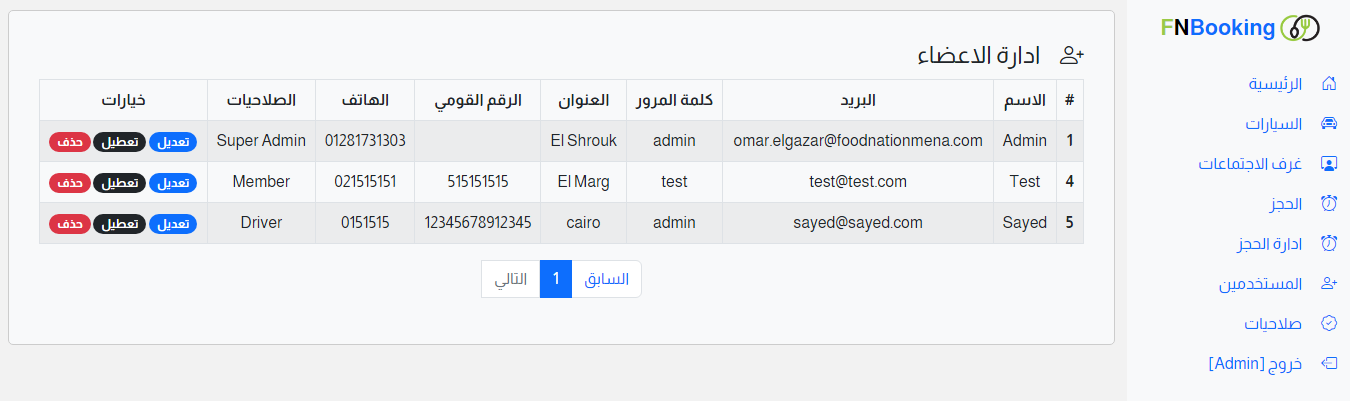This screenshot has height=401, width=1350.
Task: Click the home icon beside الرئيسية
Action: tap(1329, 83)
